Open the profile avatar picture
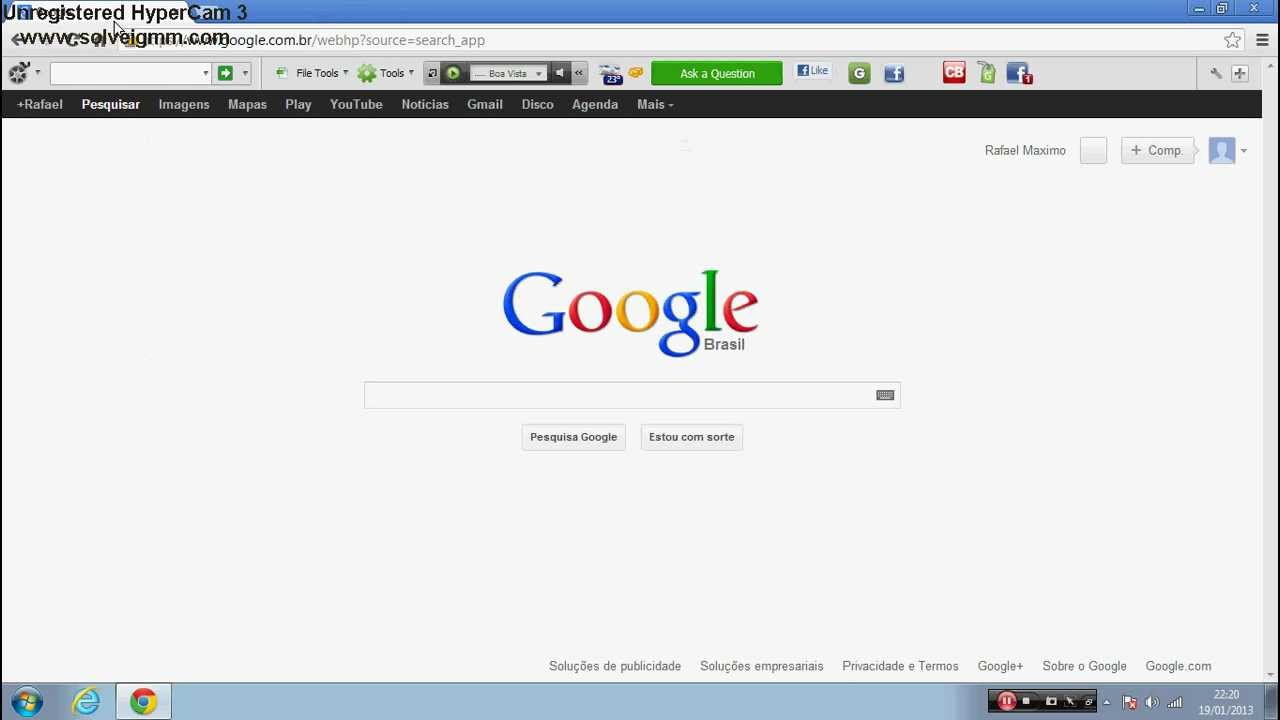The width and height of the screenshot is (1280, 720). 1222,150
